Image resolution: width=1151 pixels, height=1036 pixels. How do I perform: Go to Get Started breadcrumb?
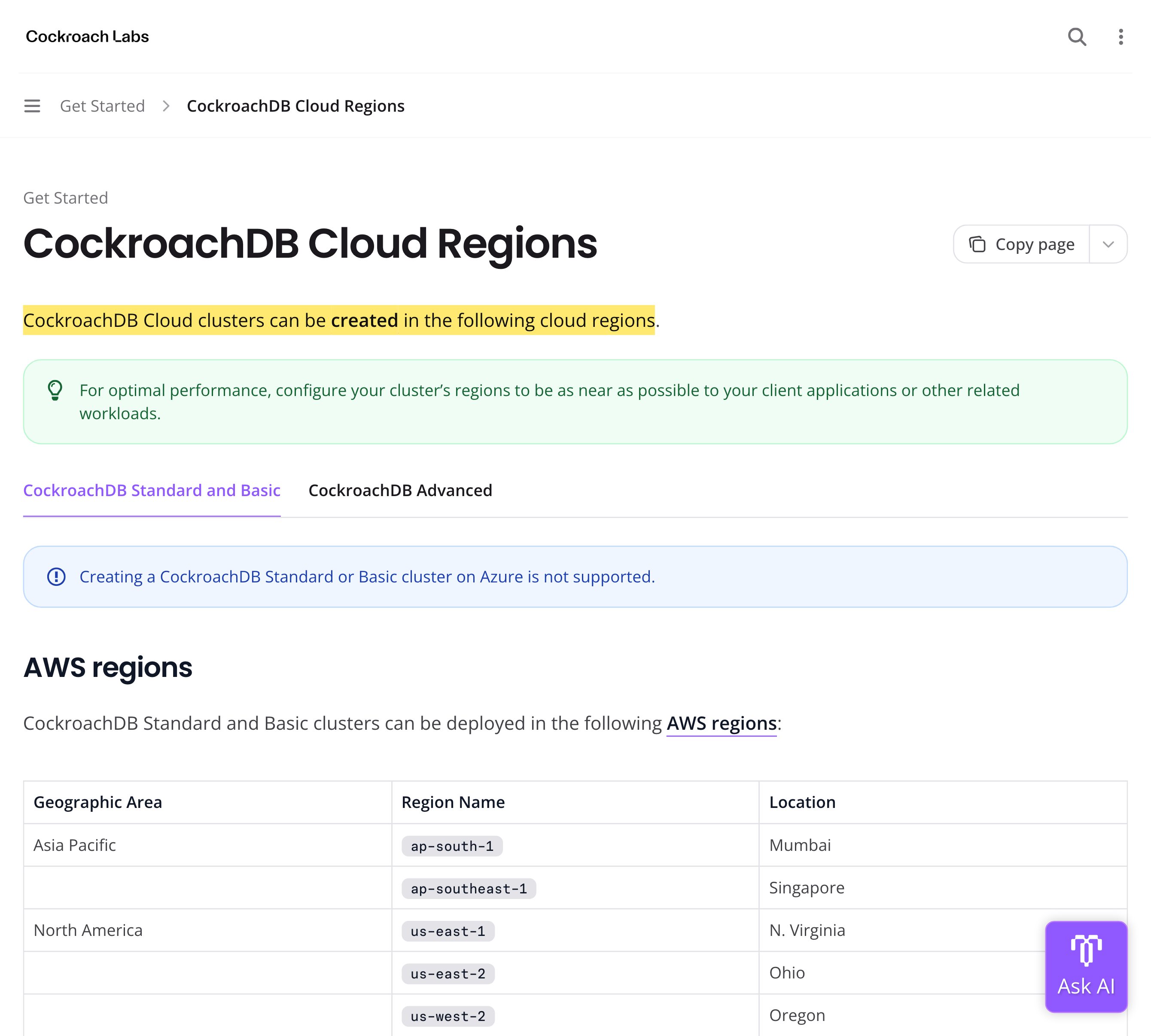tap(103, 106)
